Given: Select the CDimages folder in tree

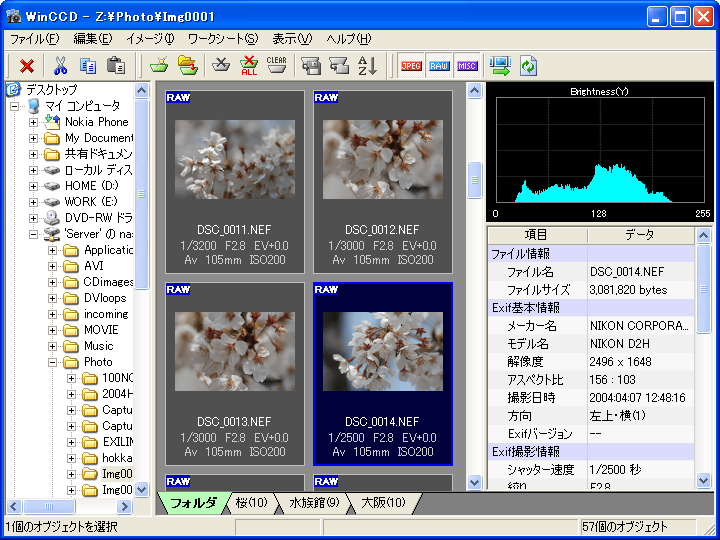Looking at the screenshot, I should tap(108, 282).
